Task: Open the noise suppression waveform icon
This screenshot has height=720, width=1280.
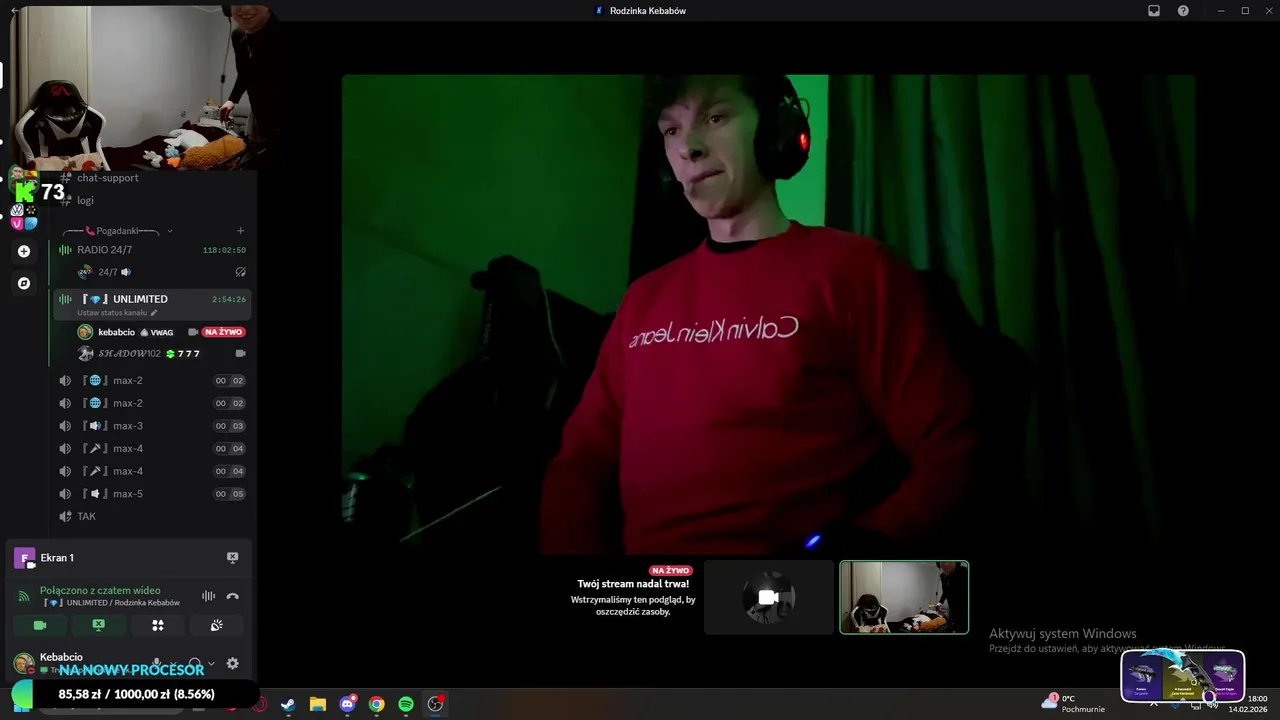Action: point(208,596)
